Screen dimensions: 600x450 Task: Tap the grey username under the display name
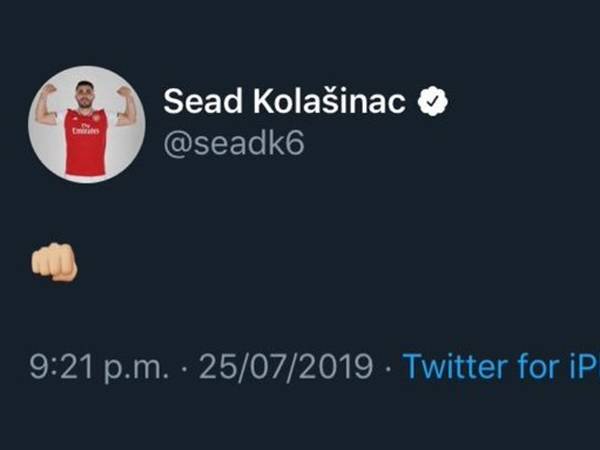tap(233, 143)
